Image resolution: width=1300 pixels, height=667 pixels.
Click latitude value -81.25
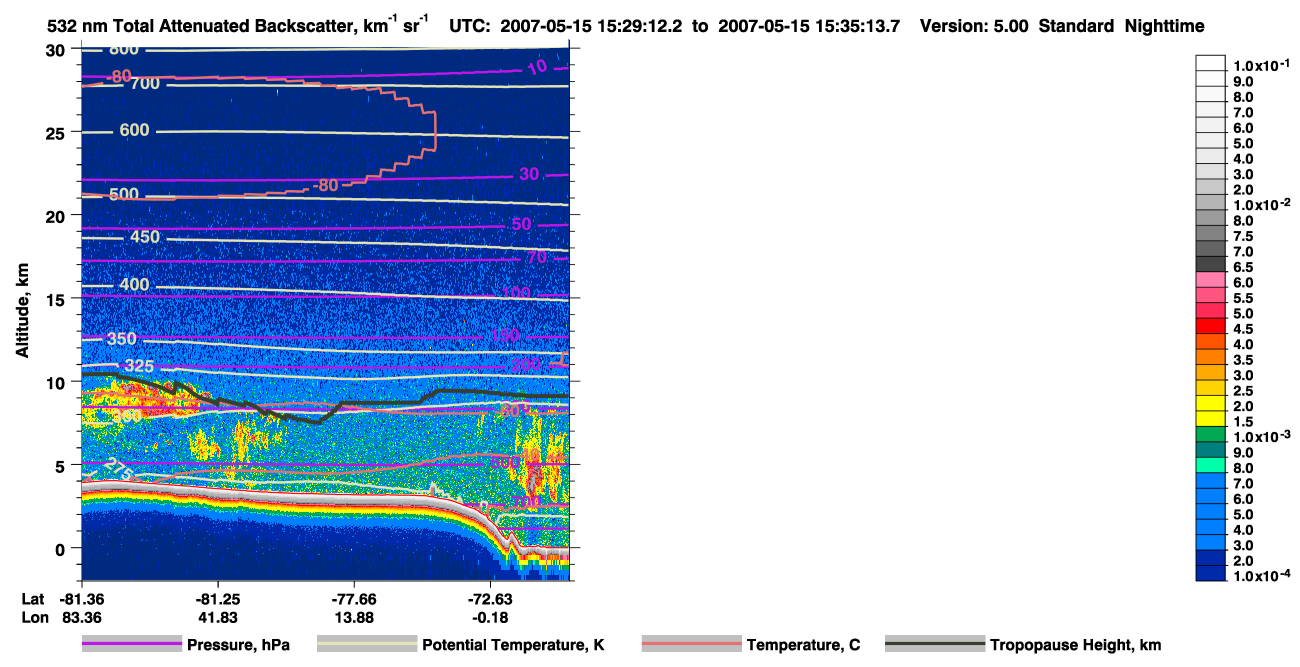(217, 599)
